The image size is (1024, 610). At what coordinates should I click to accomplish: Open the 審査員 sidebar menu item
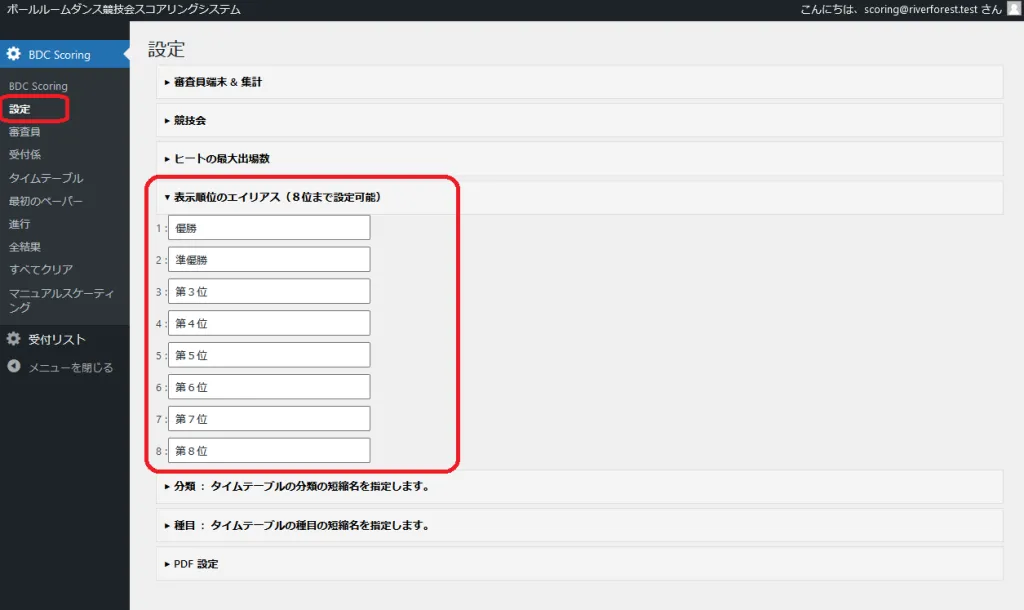25,131
